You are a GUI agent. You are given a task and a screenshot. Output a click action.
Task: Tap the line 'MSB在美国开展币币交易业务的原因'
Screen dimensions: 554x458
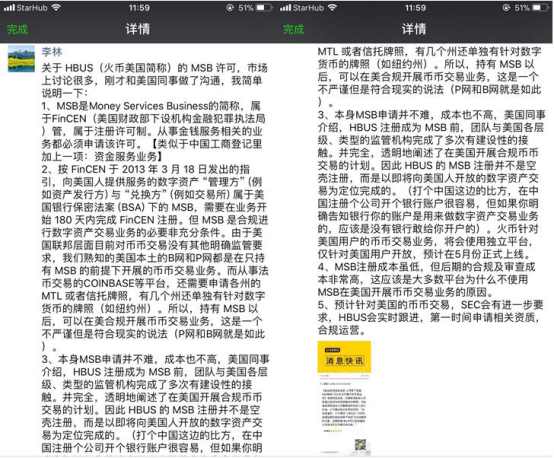[x=406, y=292]
